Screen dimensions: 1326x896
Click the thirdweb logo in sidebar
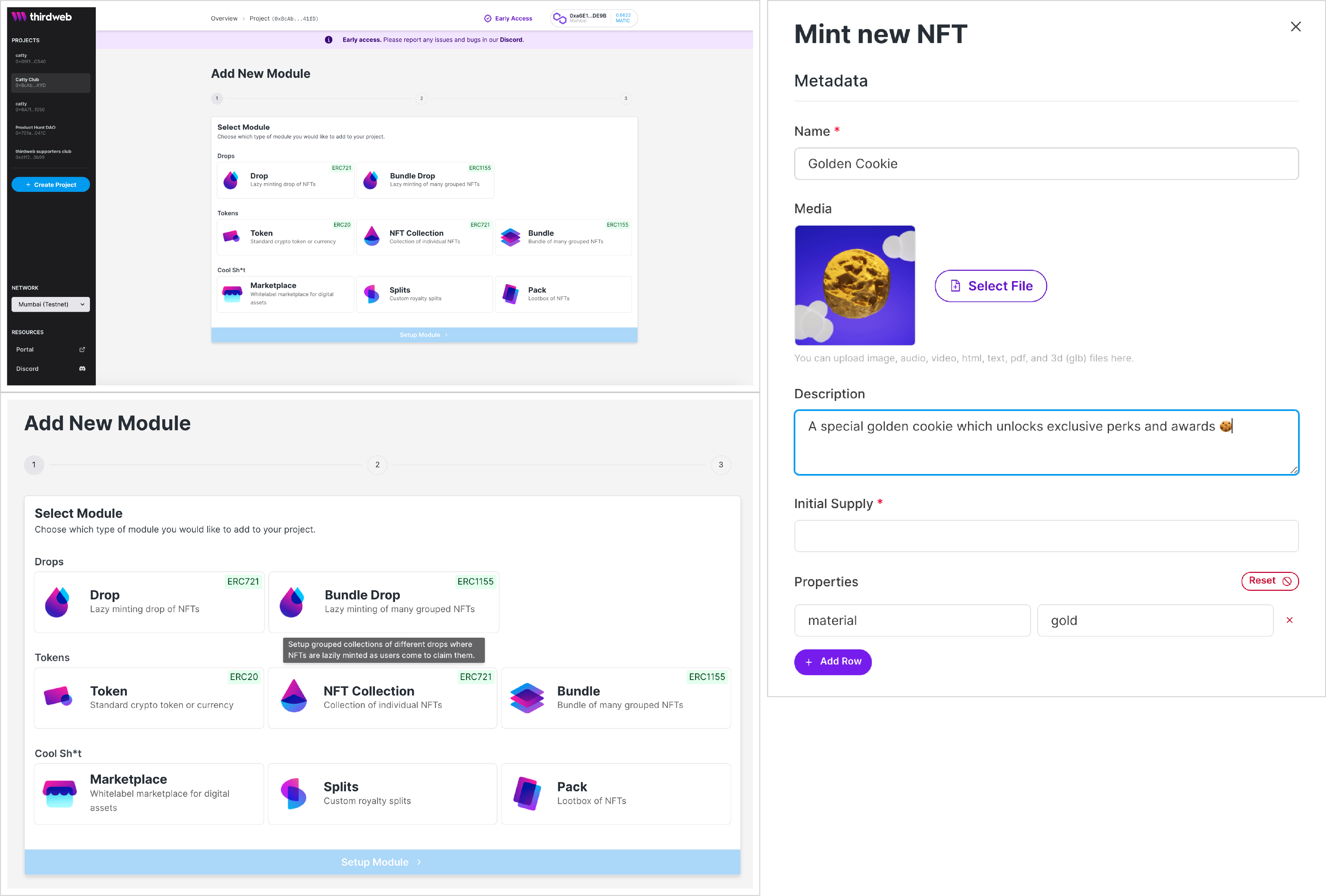point(41,17)
